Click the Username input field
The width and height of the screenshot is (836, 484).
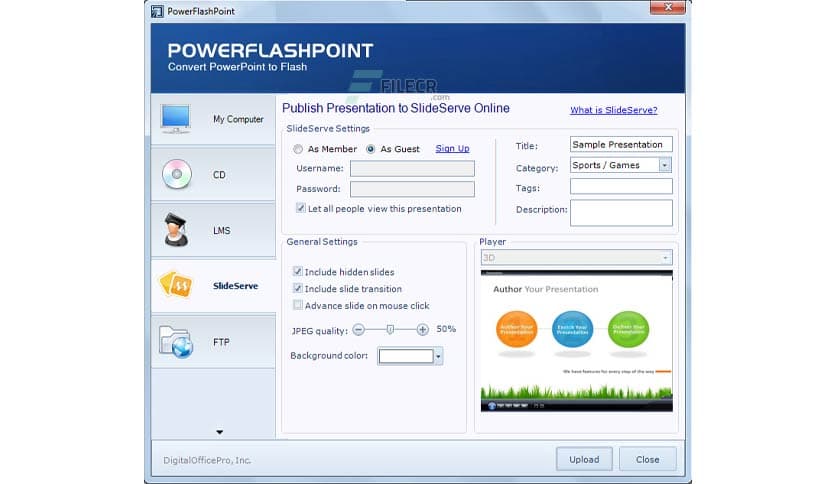[412, 168]
